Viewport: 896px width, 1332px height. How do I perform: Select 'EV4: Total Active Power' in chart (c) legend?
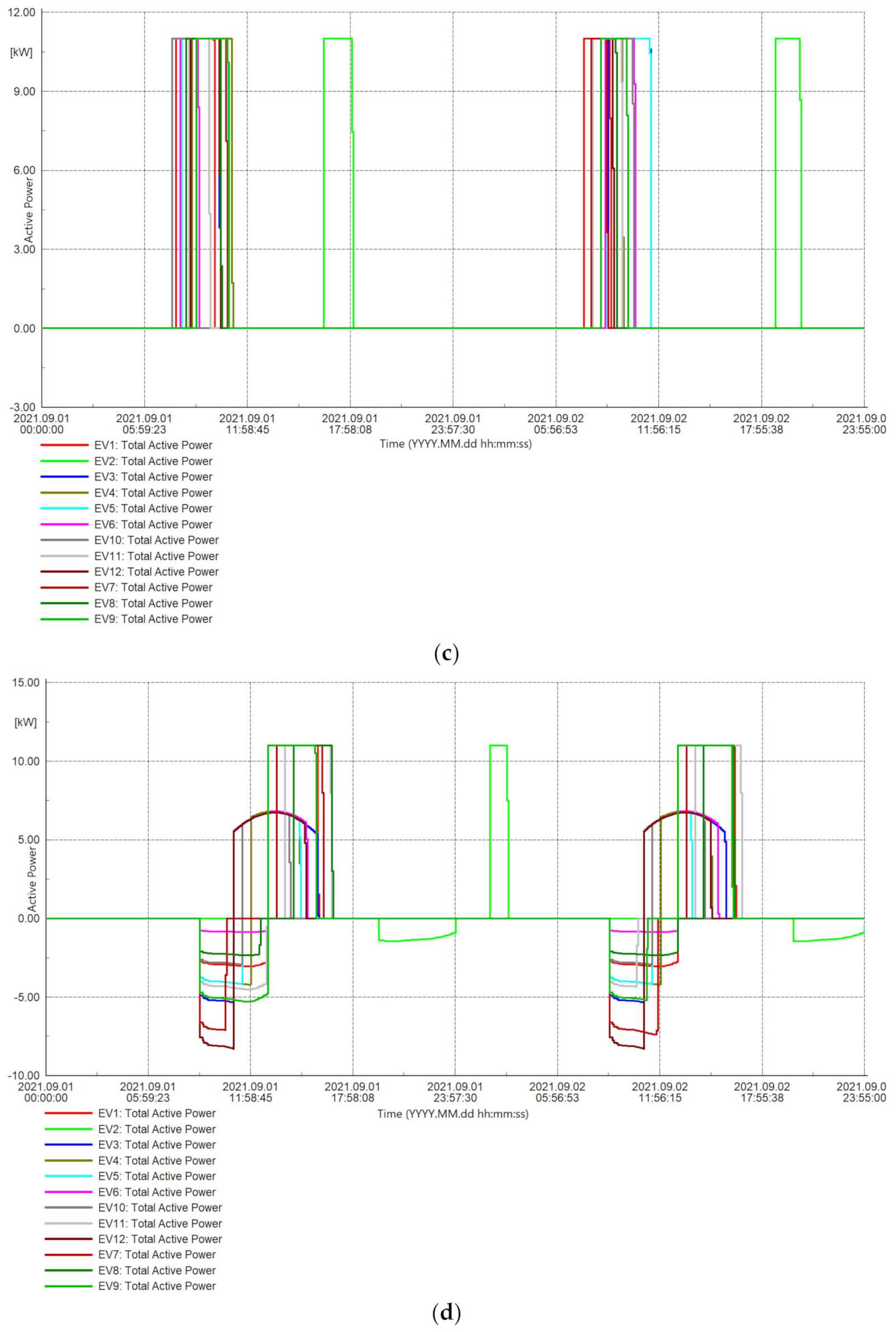(153, 492)
